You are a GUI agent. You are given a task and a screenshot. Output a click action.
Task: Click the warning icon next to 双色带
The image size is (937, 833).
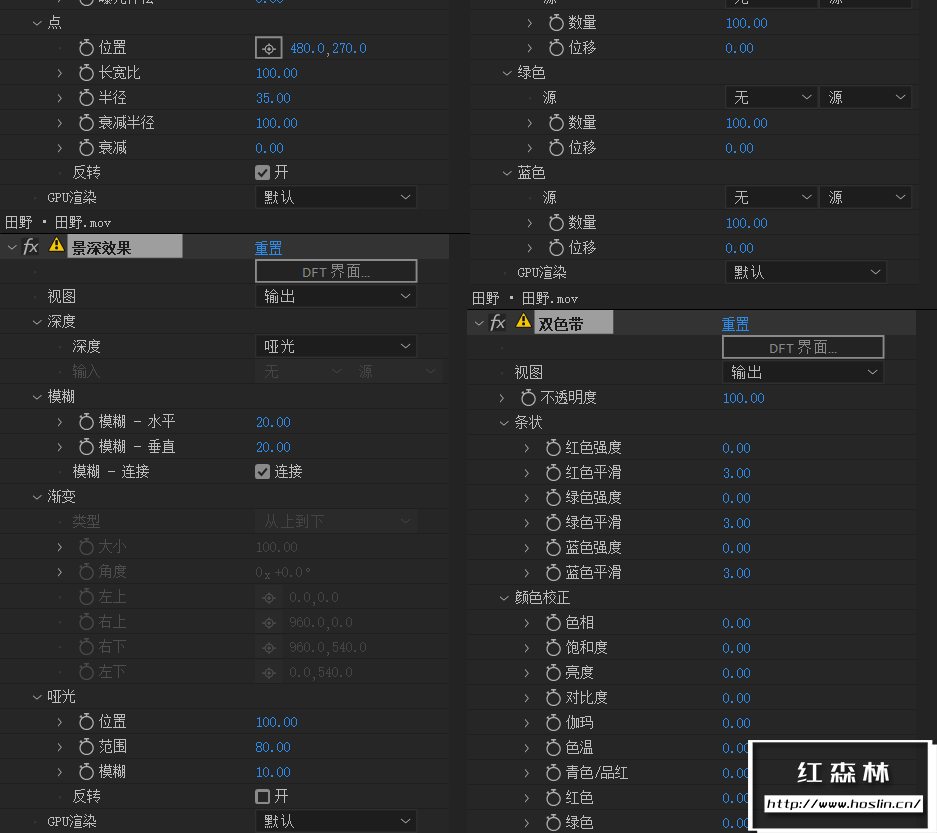(x=523, y=320)
